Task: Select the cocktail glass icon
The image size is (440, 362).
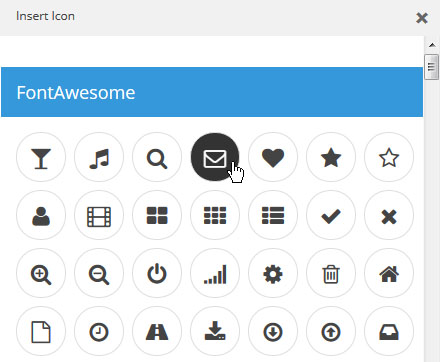Action: tap(41, 157)
